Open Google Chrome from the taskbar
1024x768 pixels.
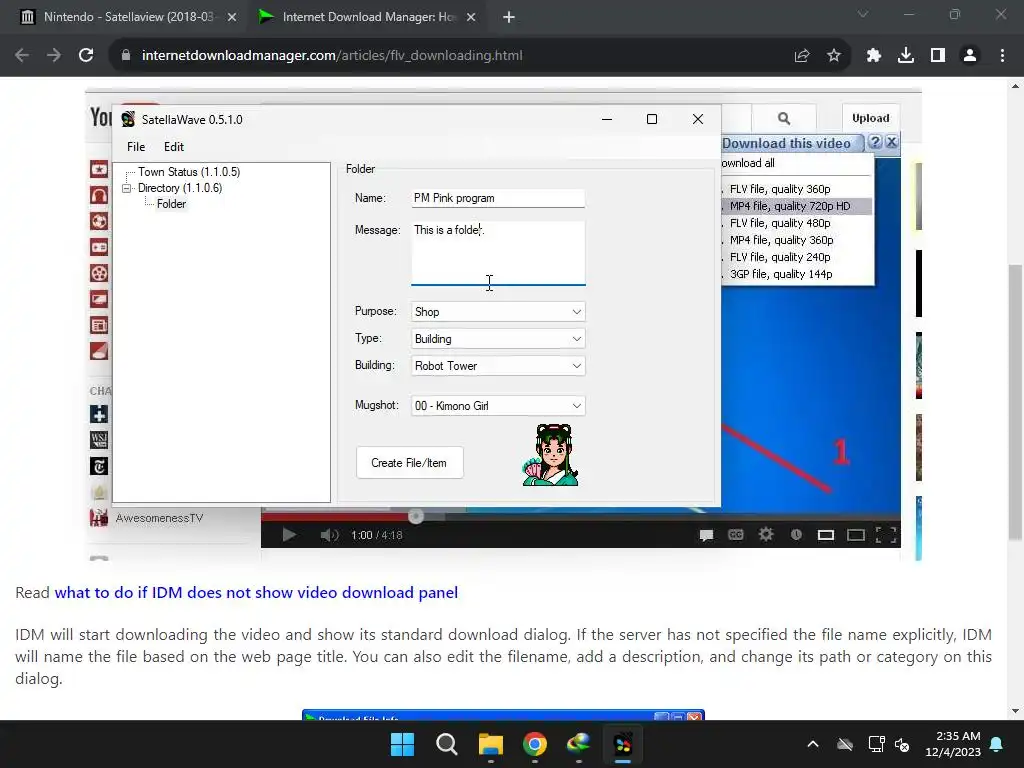(x=535, y=744)
